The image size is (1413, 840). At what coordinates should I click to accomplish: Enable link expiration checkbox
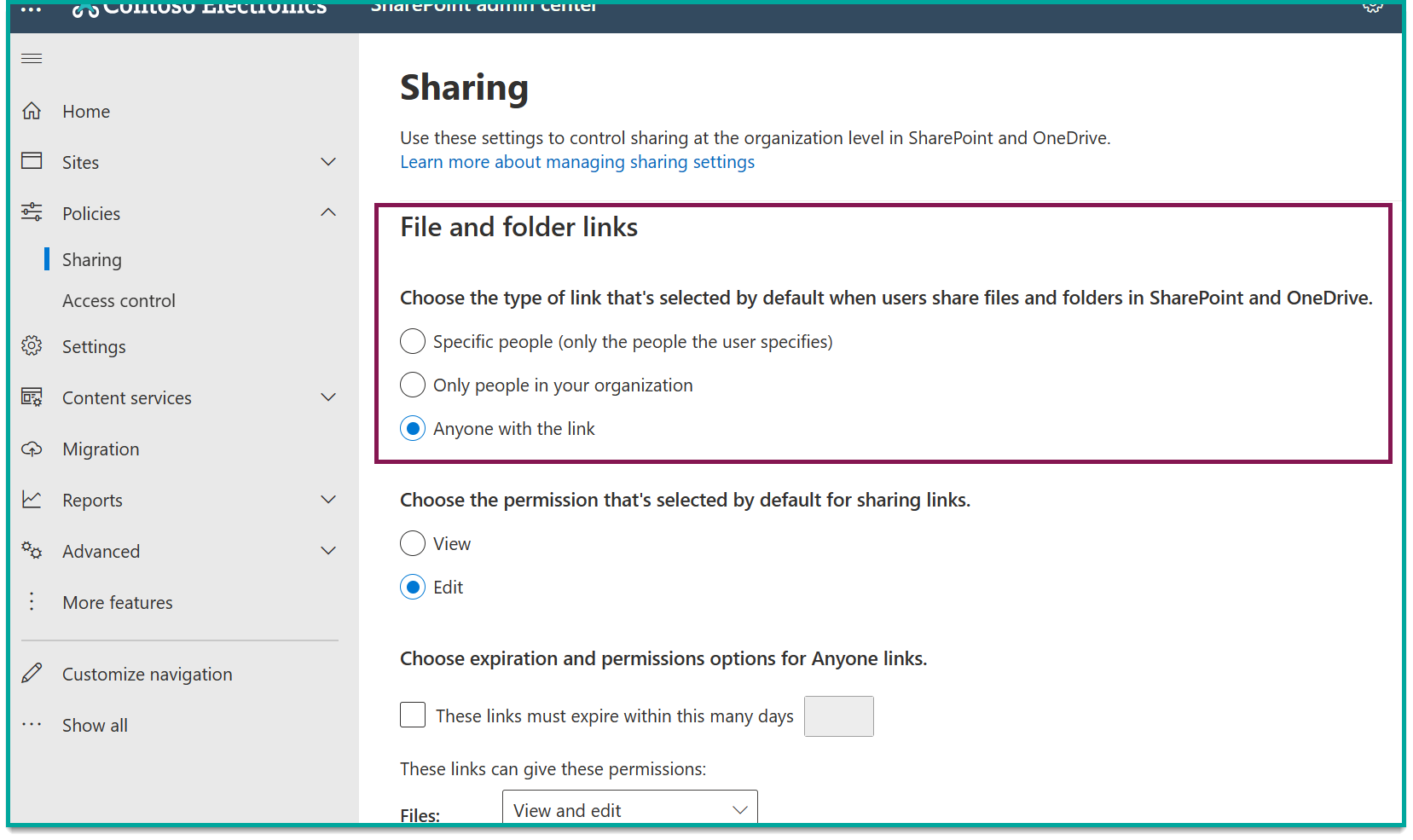pyautogui.click(x=412, y=715)
